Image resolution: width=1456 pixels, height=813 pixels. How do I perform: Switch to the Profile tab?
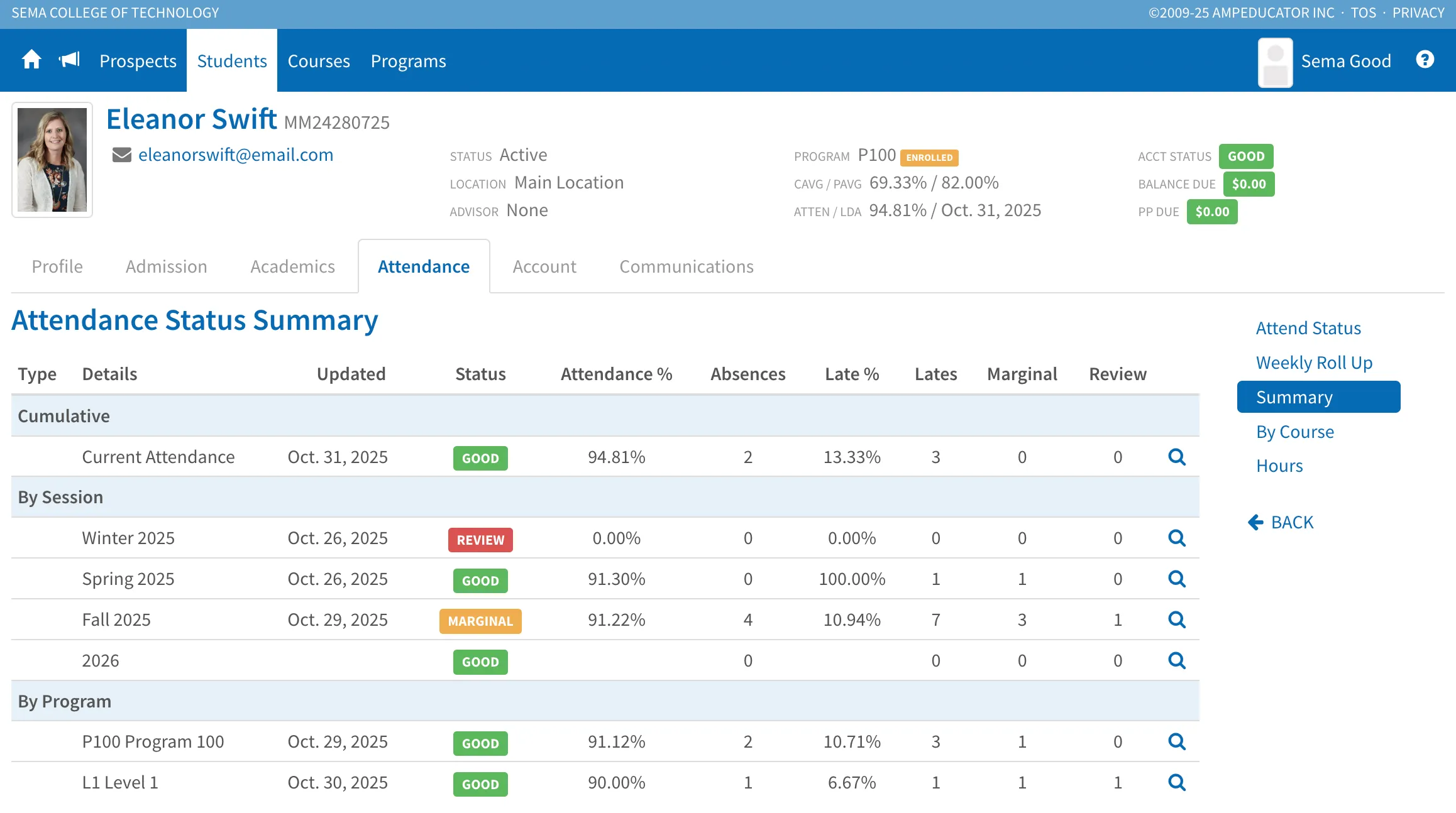pos(57,266)
